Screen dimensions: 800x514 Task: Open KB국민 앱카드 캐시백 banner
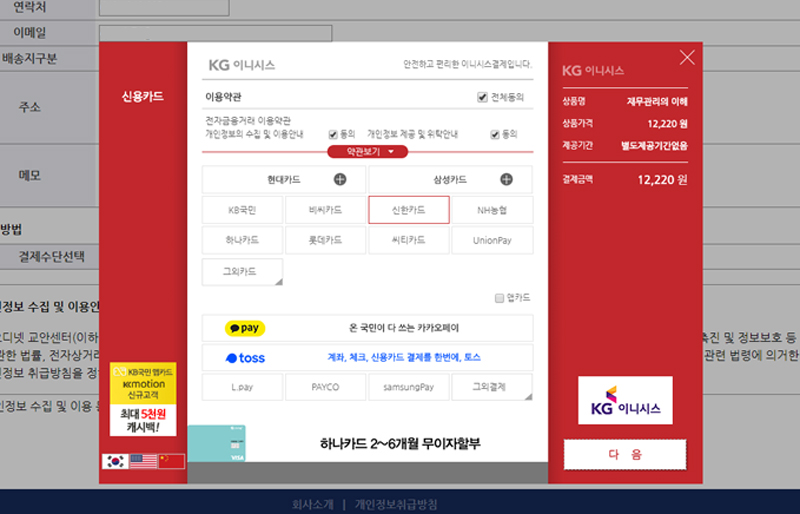pos(143,399)
